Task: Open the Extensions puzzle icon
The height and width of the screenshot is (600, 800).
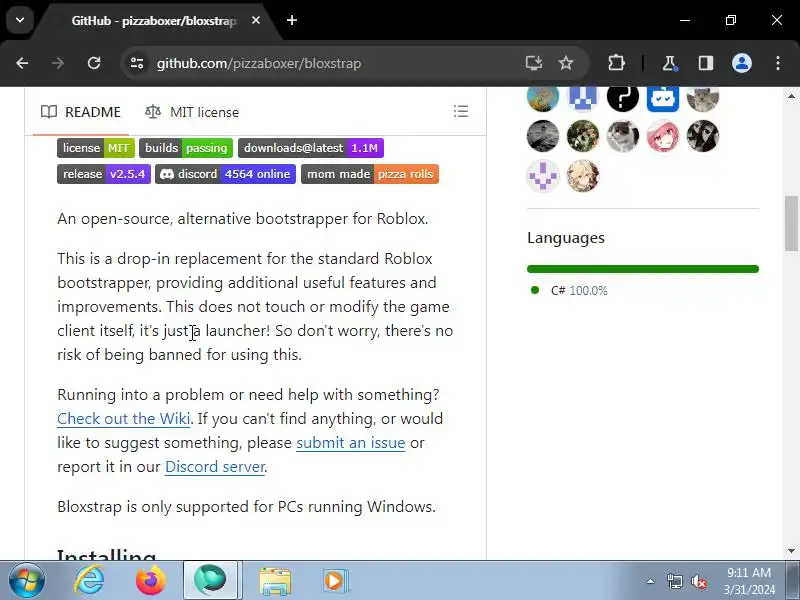Action: coord(616,63)
